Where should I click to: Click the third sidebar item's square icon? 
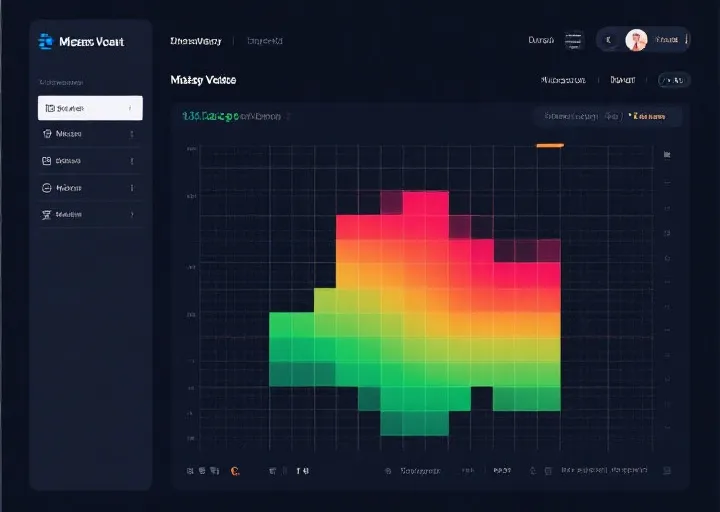[x=47, y=161]
